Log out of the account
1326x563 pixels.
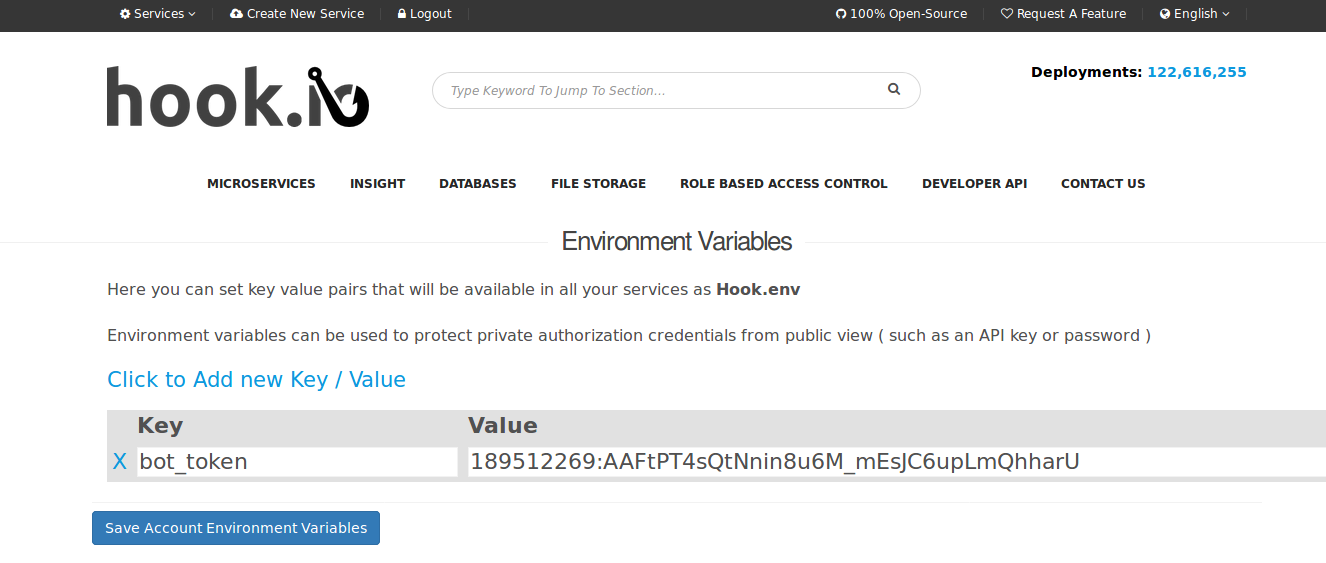coord(425,14)
